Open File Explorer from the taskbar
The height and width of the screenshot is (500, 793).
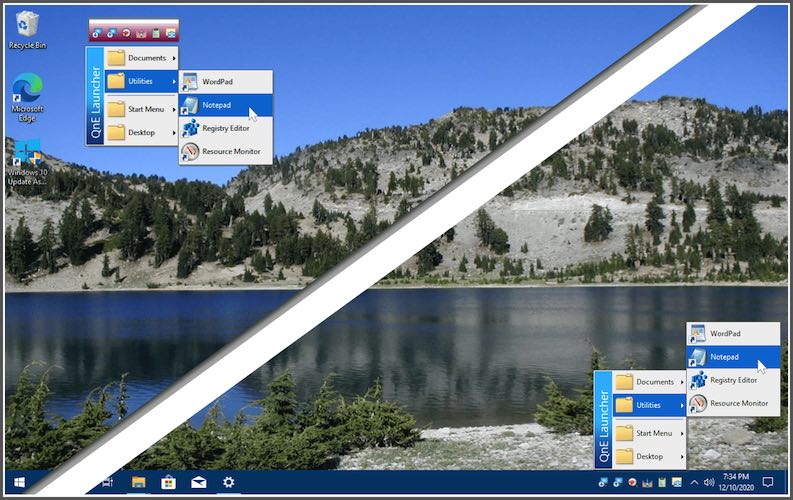(x=138, y=483)
